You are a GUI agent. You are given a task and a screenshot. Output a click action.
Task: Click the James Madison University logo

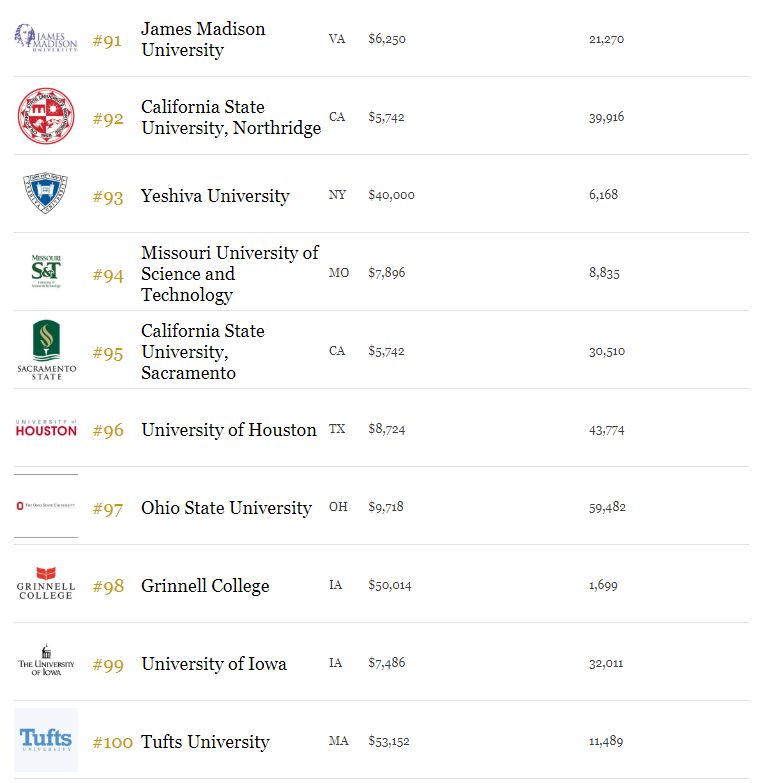point(46,39)
